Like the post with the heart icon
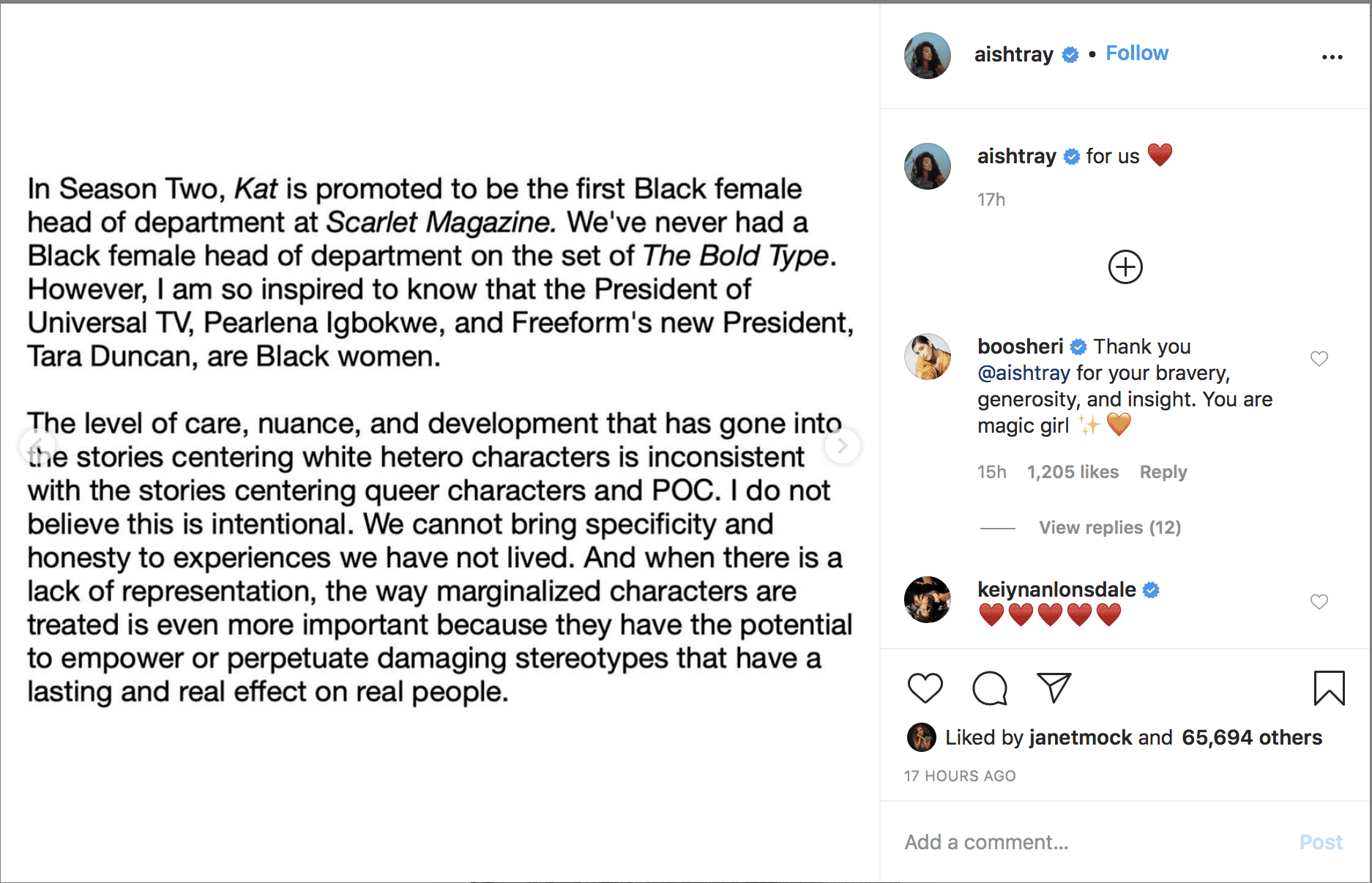Screen dimensions: 1372x883 pyautogui.click(x=925, y=688)
